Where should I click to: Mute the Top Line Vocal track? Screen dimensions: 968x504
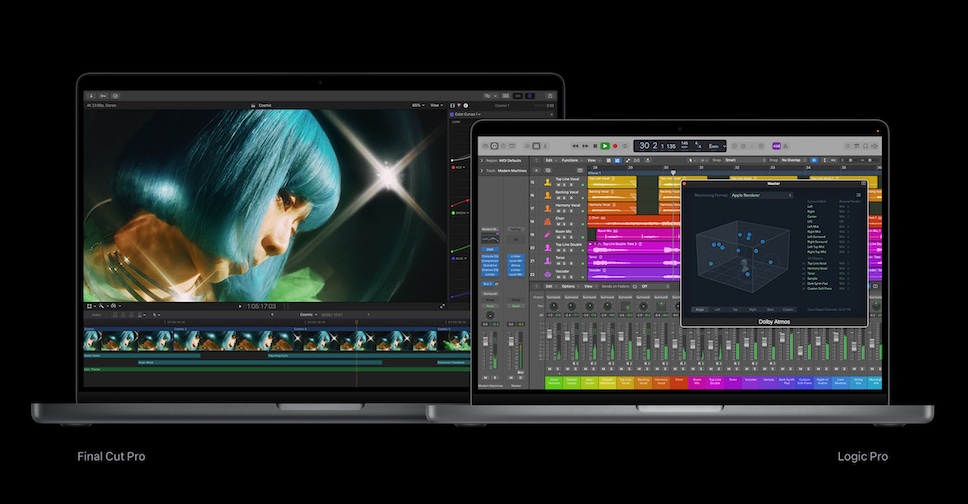(557, 184)
